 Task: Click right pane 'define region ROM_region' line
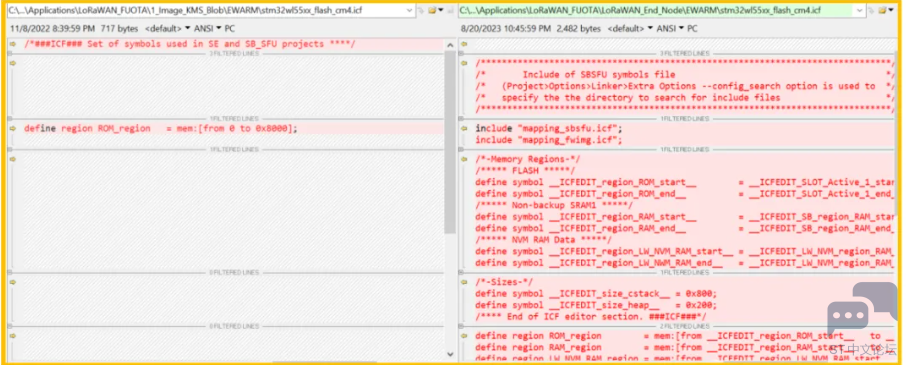[685, 336]
